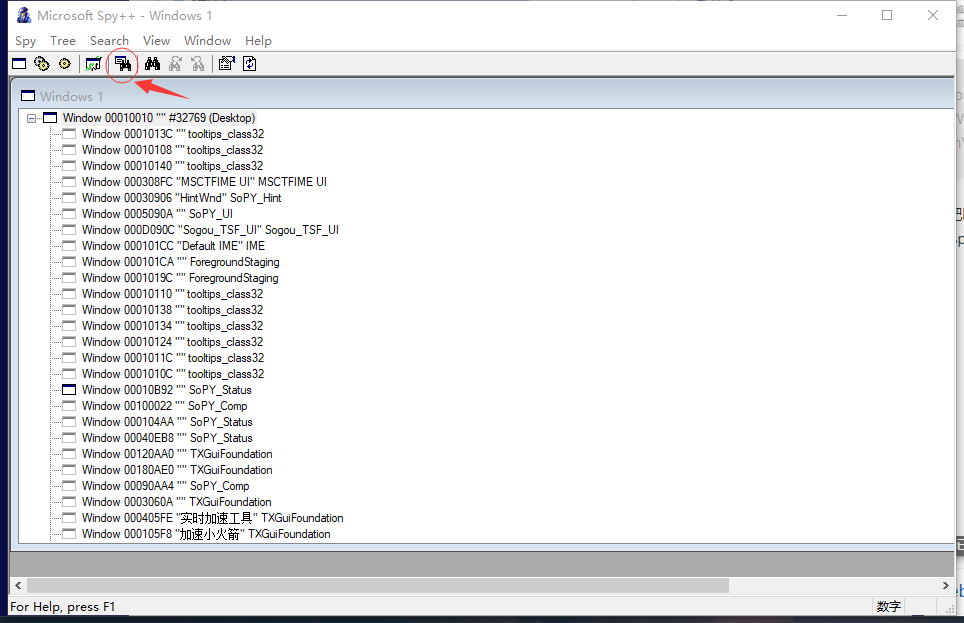This screenshot has height=623, width=964.
Task: Select Window 00040EB8 SoPY_Status row
Action: [x=167, y=438]
